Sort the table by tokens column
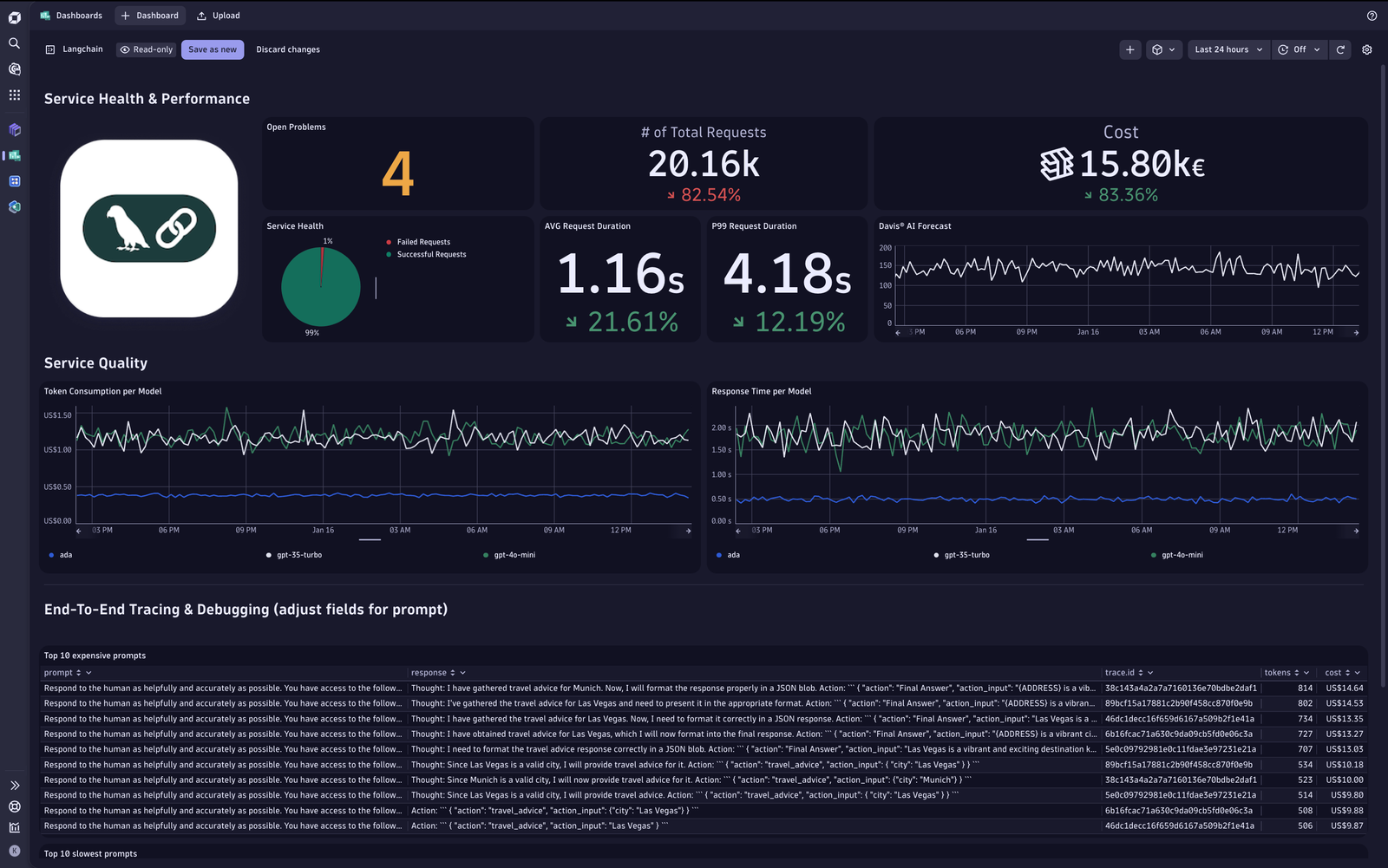The image size is (1388, 868). pyautogui.click(x=1297, y=673)
